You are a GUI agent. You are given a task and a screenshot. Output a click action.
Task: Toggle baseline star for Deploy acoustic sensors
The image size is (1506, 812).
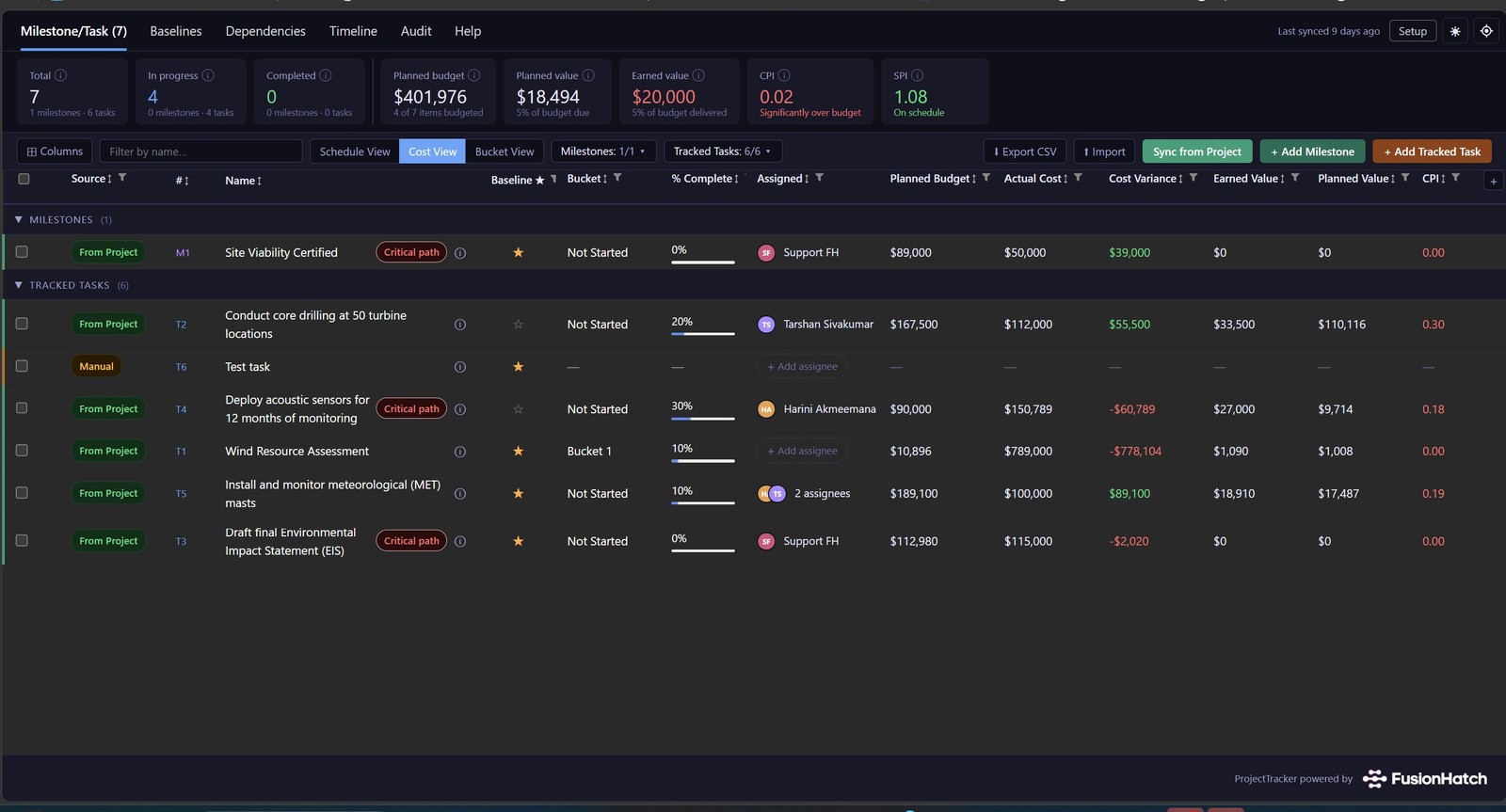click(x=518, y=408)
